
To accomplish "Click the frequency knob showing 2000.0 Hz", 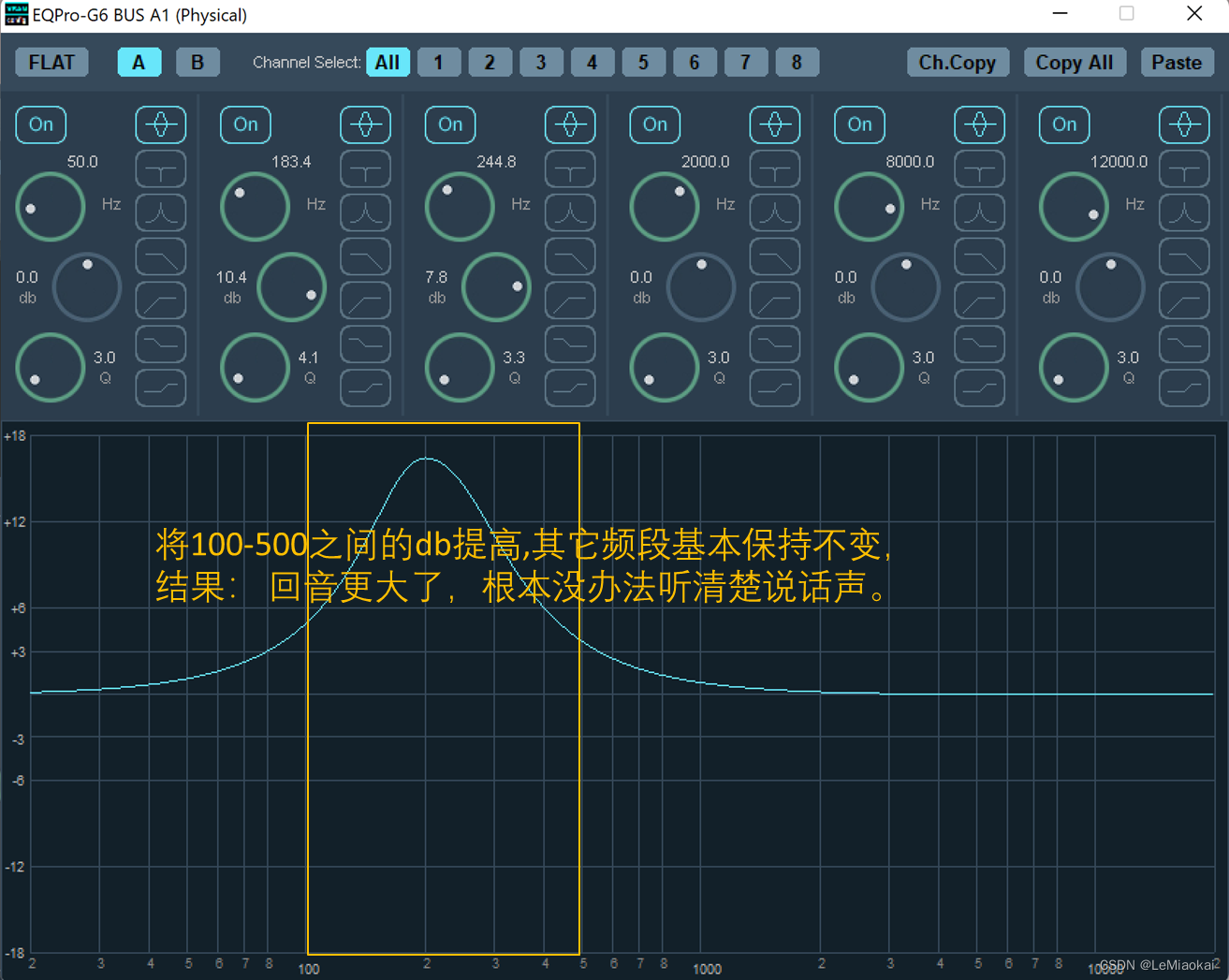I will 665,206.
